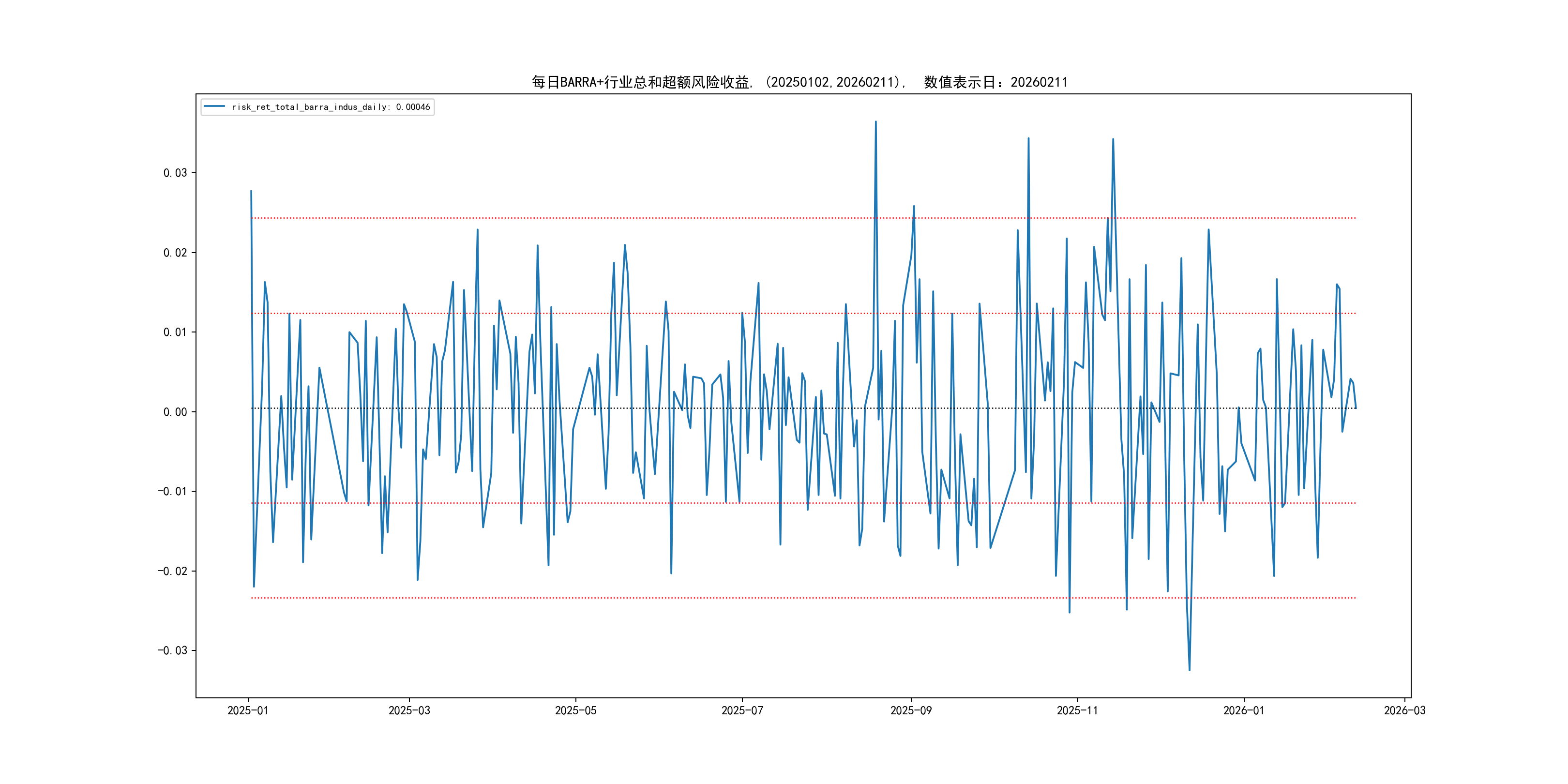This screenshot has width=1568, height=784.
Task: Click the 0.00 y-axis tick label
Action: coord(175,412)
